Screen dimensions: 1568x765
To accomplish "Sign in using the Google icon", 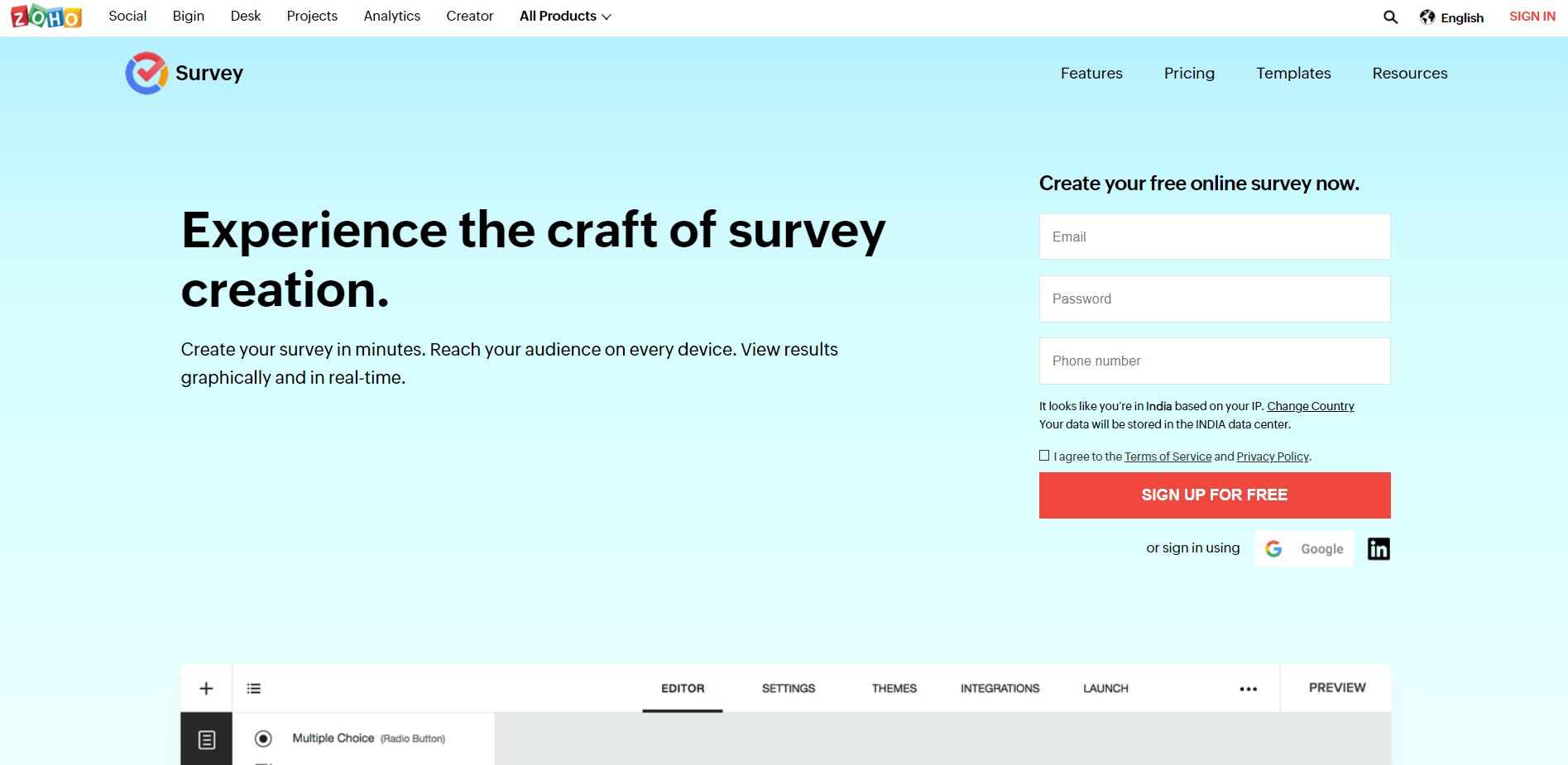I will tap(1273, 548).
